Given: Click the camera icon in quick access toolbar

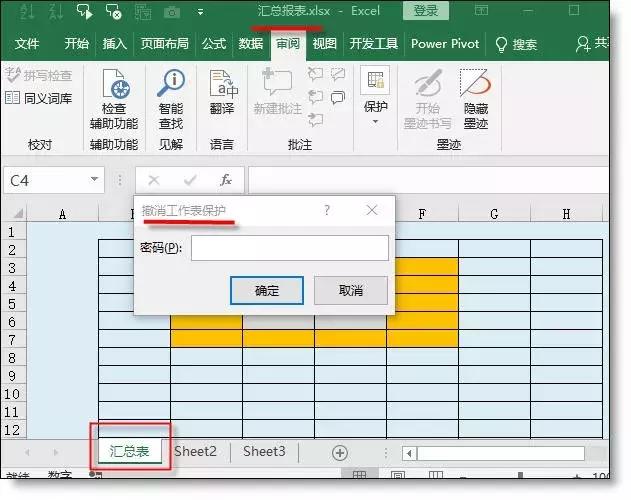Looking at the screenshot, I should click(172, 12).
